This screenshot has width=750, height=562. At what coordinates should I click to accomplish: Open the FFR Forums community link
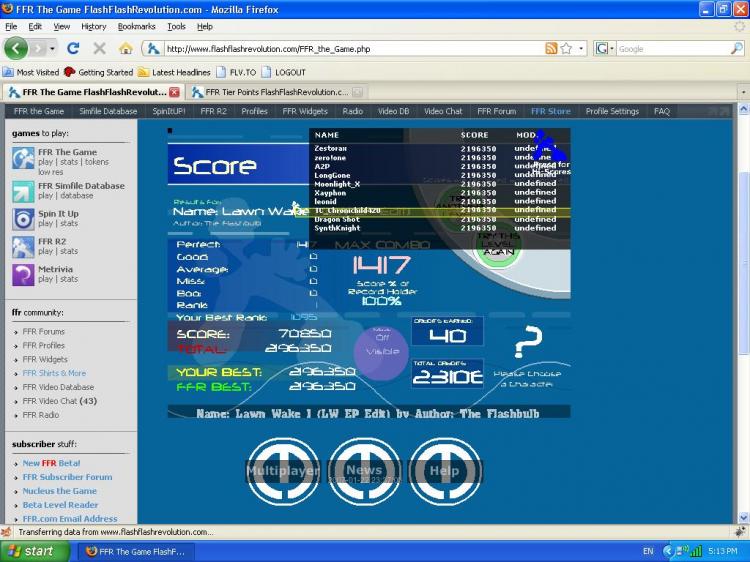click(x=43, y=331)
